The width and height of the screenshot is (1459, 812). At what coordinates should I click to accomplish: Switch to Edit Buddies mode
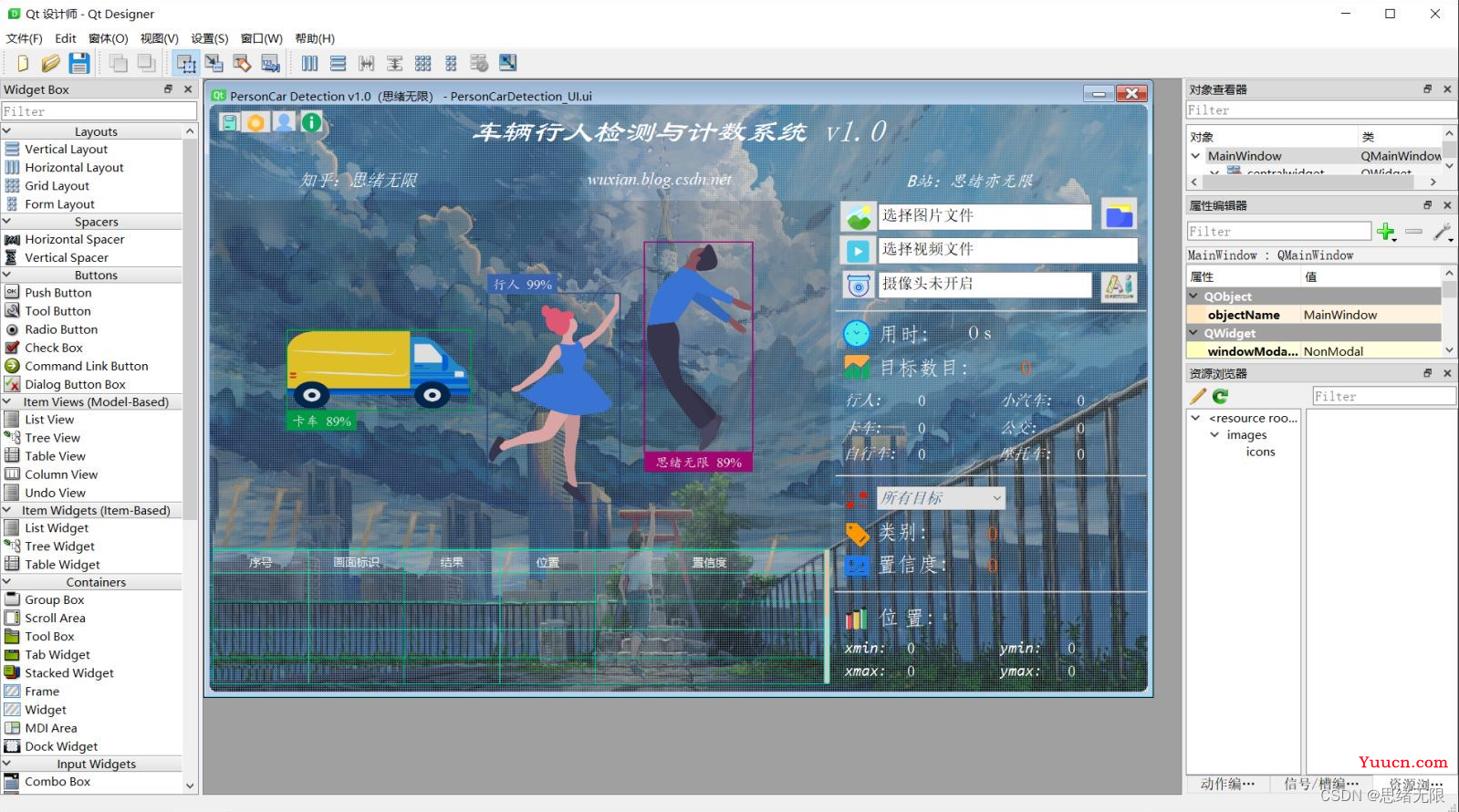coord(242,63)
